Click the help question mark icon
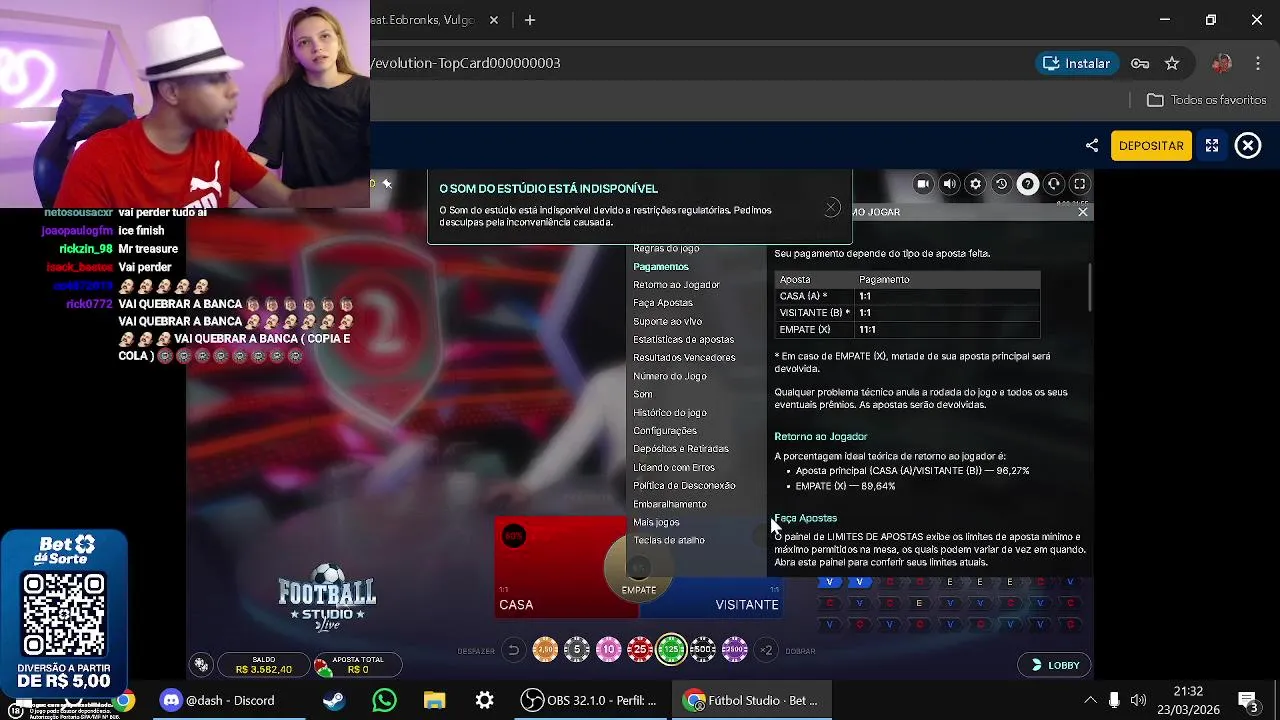This screenshot has width=1280, height=720. [1027, 184]
